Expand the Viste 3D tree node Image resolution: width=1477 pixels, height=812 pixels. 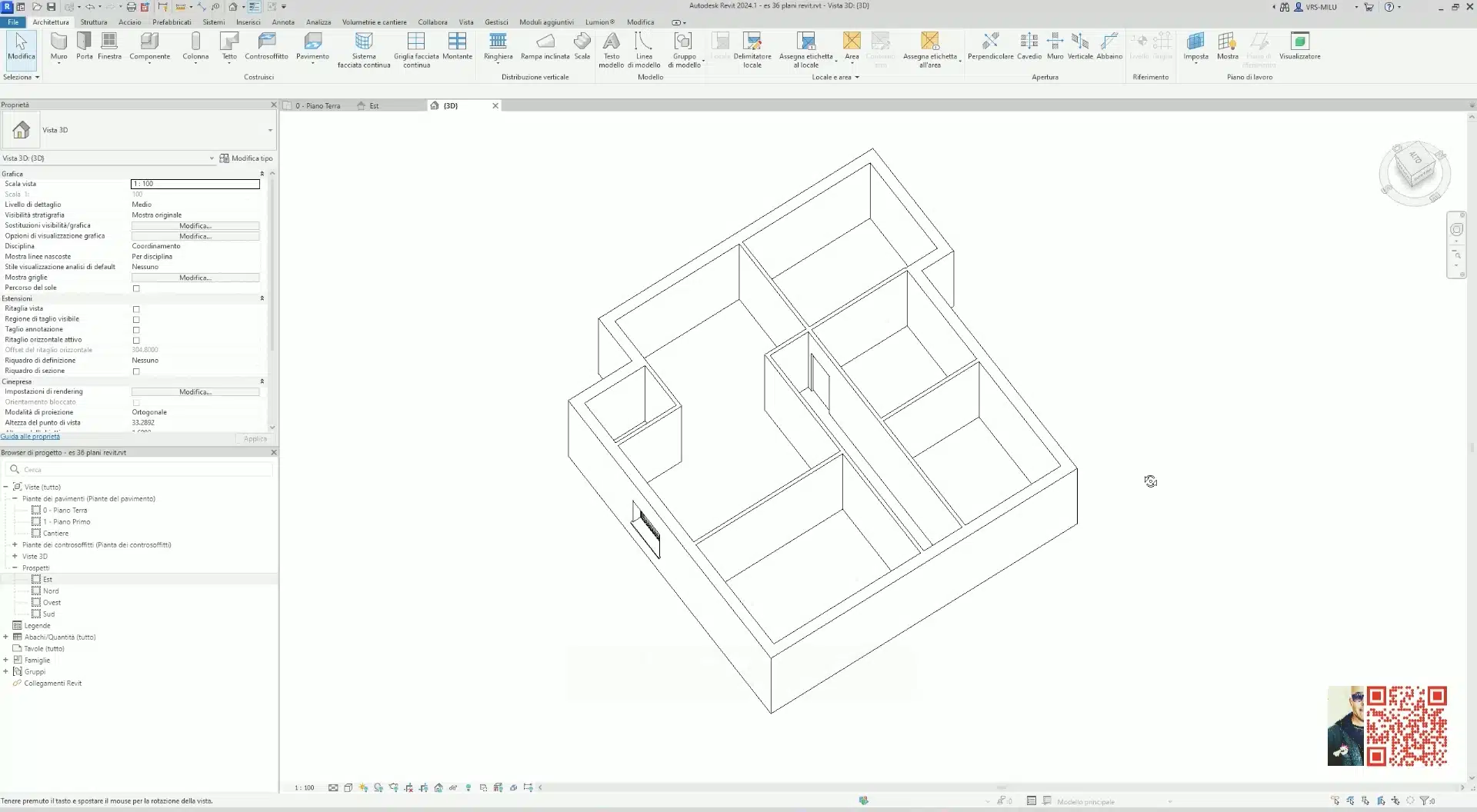click(x=15, y=556)
